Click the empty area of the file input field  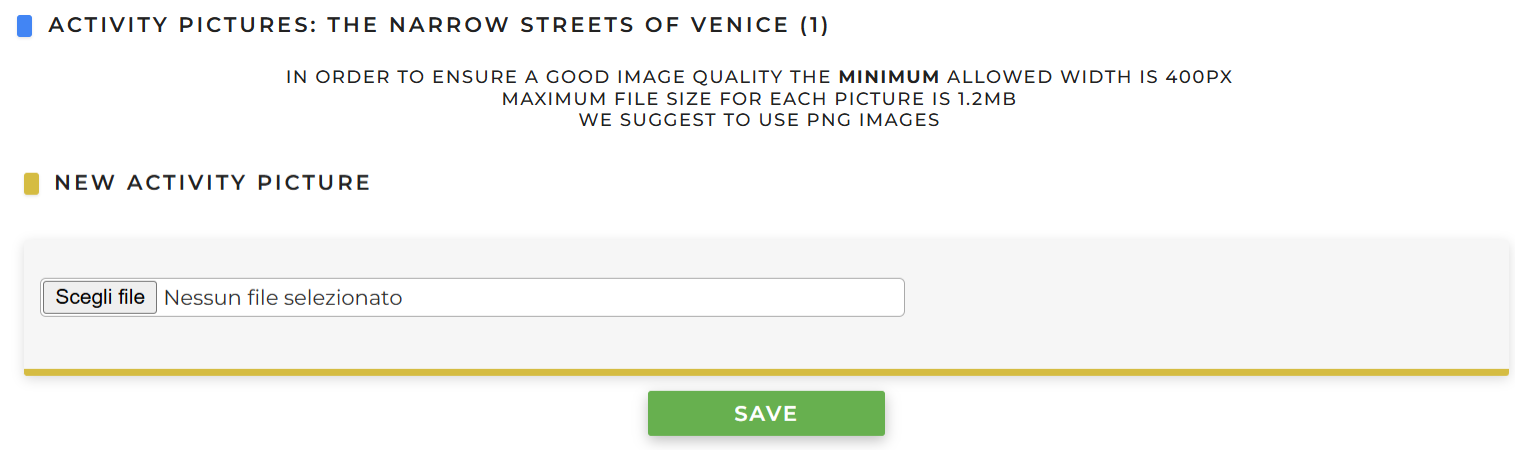click(650, 297)
